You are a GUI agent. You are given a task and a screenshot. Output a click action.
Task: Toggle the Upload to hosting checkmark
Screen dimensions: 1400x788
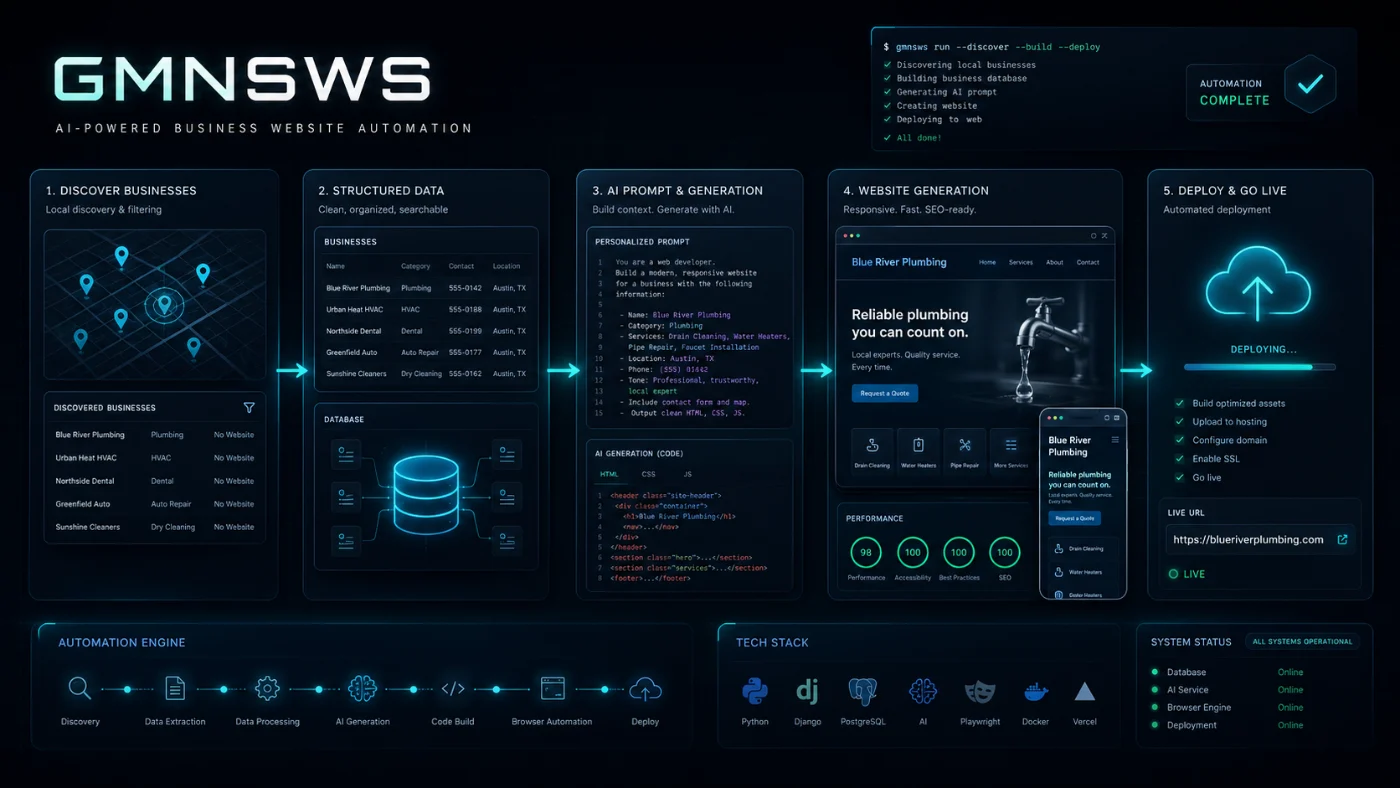click(1178, 422)
